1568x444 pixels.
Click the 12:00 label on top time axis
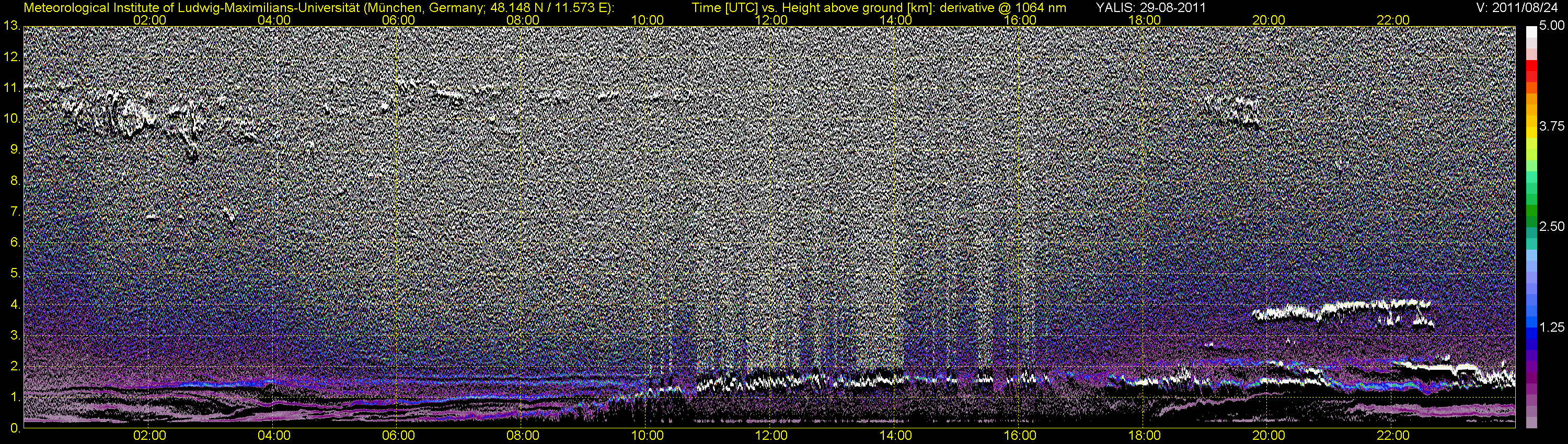[x=770, y=20]
